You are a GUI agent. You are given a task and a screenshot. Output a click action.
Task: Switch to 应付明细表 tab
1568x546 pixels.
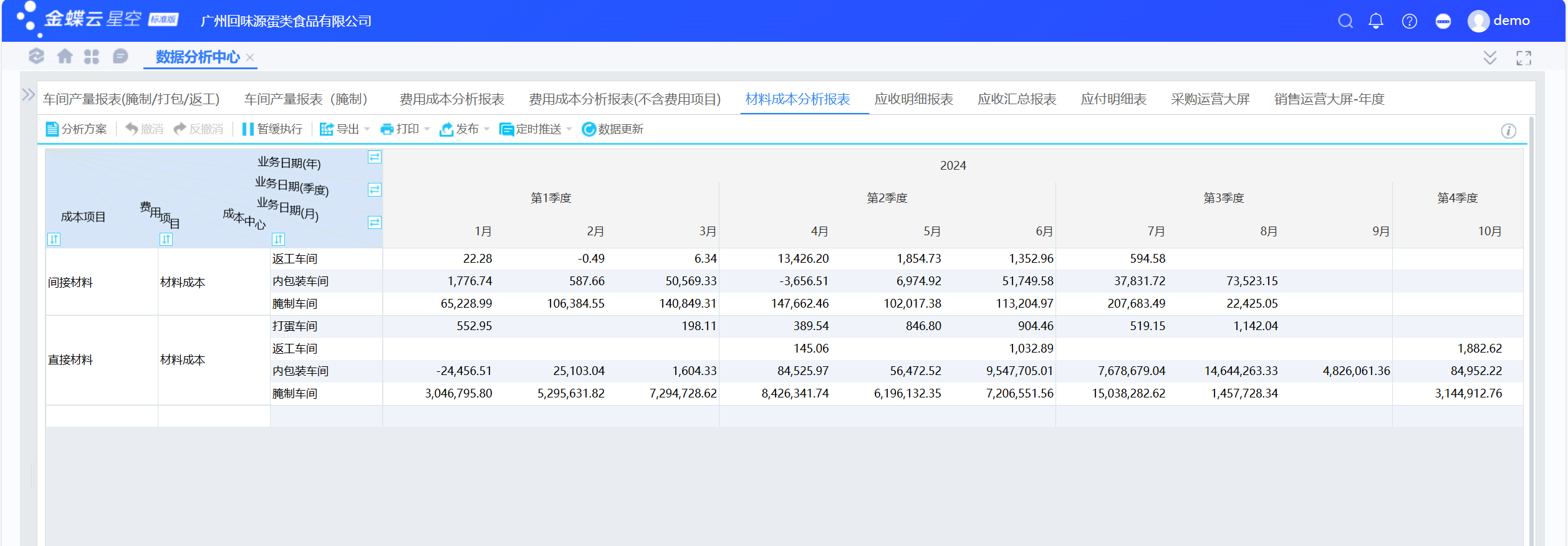click(1114, 99)
